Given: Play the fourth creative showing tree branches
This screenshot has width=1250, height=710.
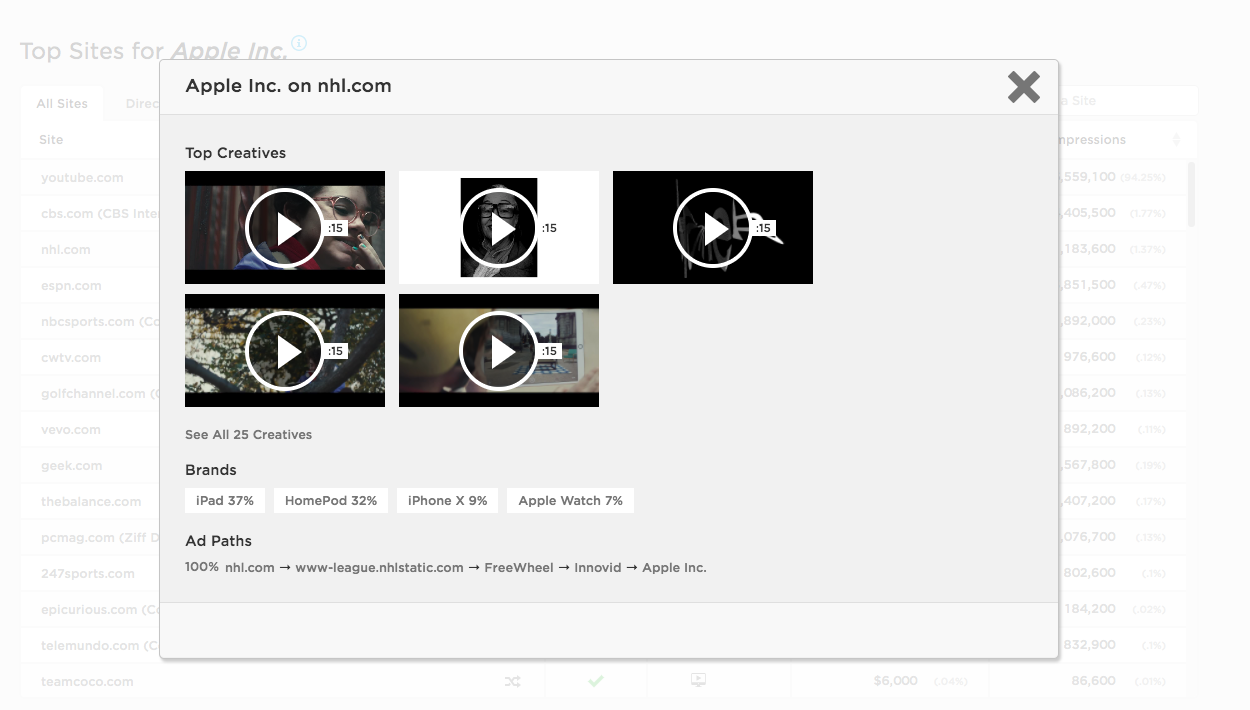Looking at the screenshot, I should pyautogui.click(x=285, y=351).
